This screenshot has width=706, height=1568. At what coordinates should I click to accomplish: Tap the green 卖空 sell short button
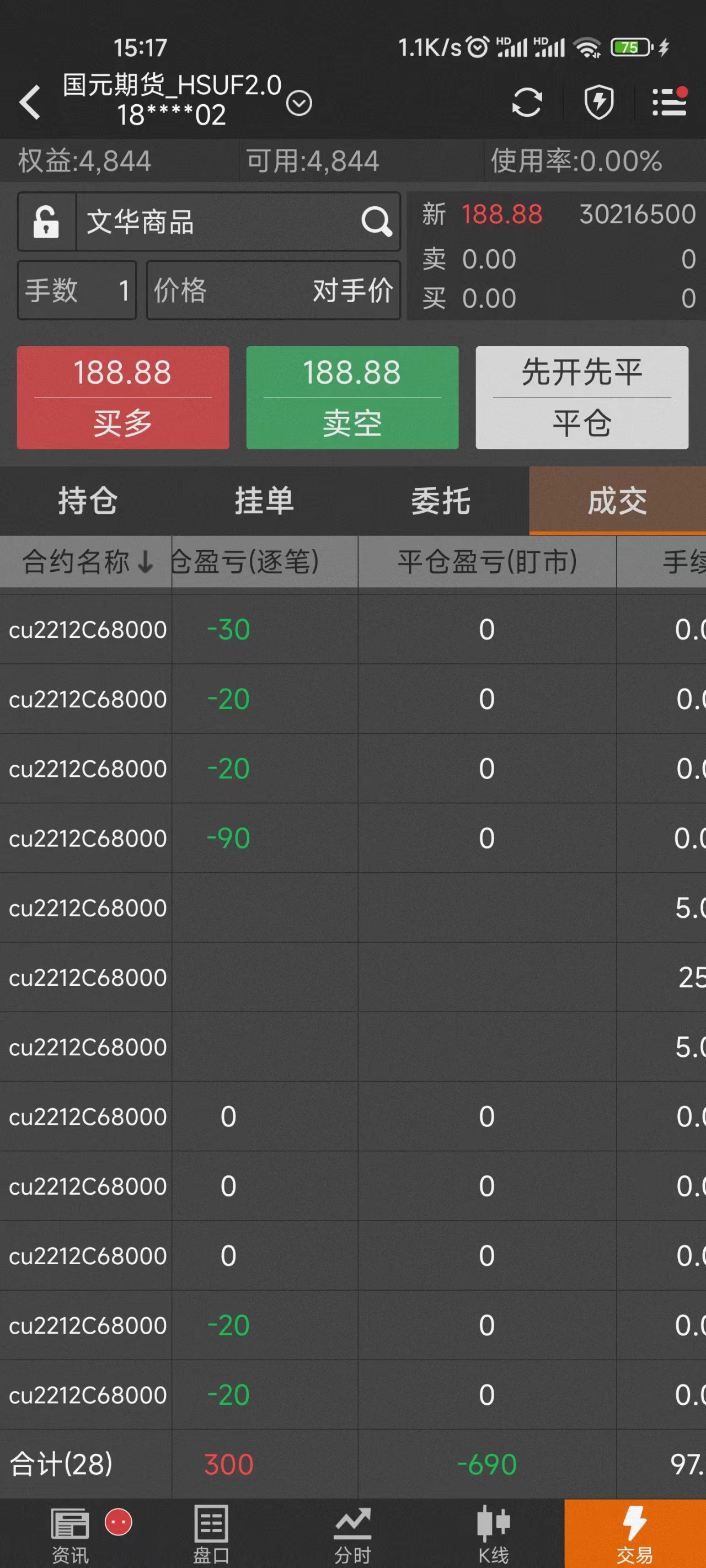(x=352, y=398)
